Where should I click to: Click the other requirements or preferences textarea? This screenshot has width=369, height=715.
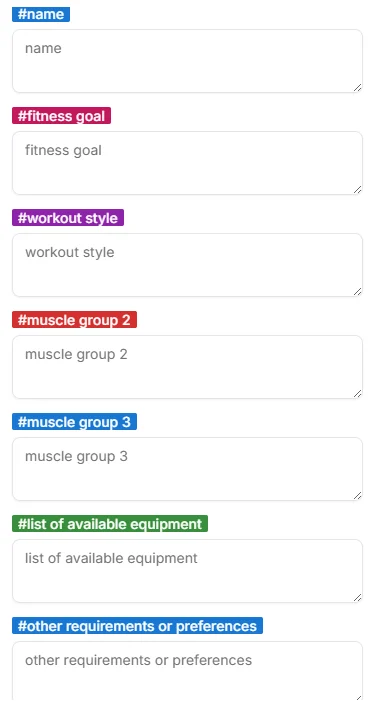[187, 671]
